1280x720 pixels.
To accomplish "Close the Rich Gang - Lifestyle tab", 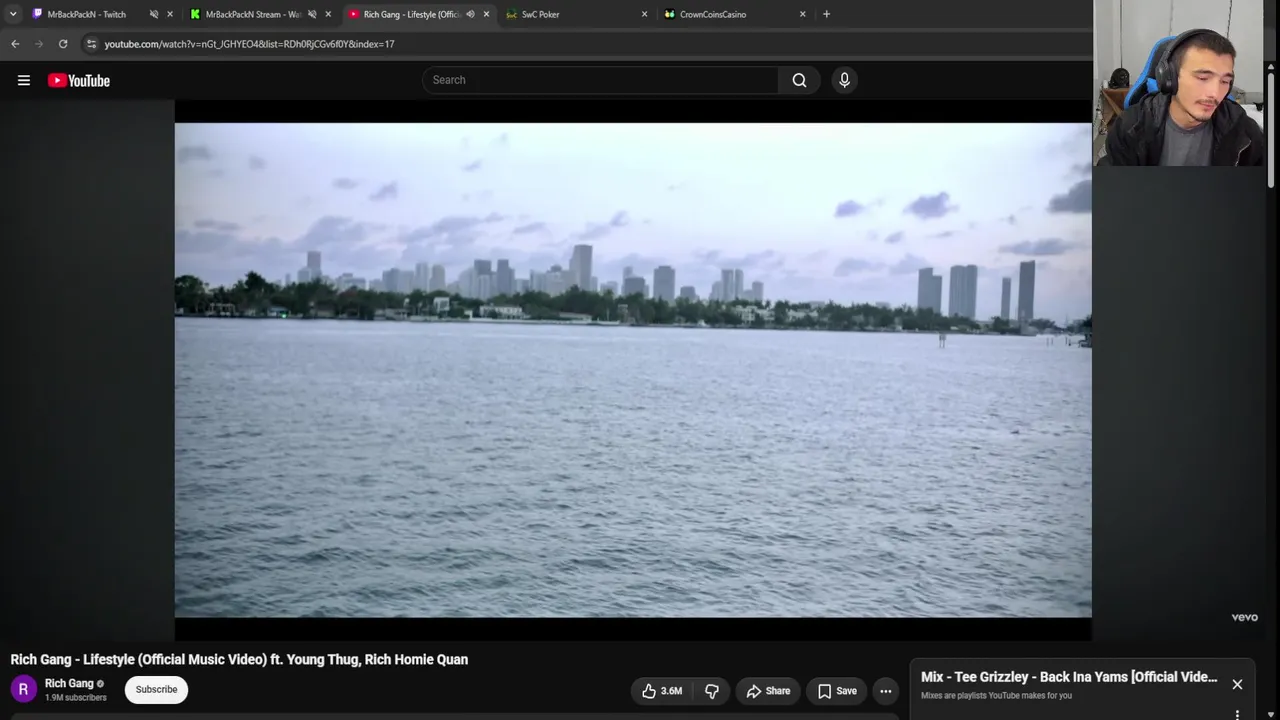I will pyautogui.click(x=486, y=15).
